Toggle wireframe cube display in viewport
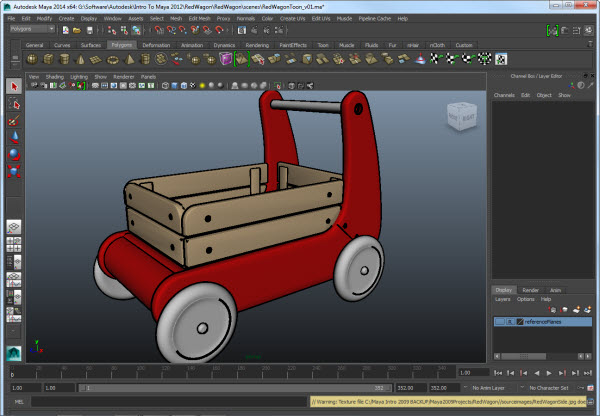Image resolution: width=600 pixels, height=416 pixels. (165, 86)
